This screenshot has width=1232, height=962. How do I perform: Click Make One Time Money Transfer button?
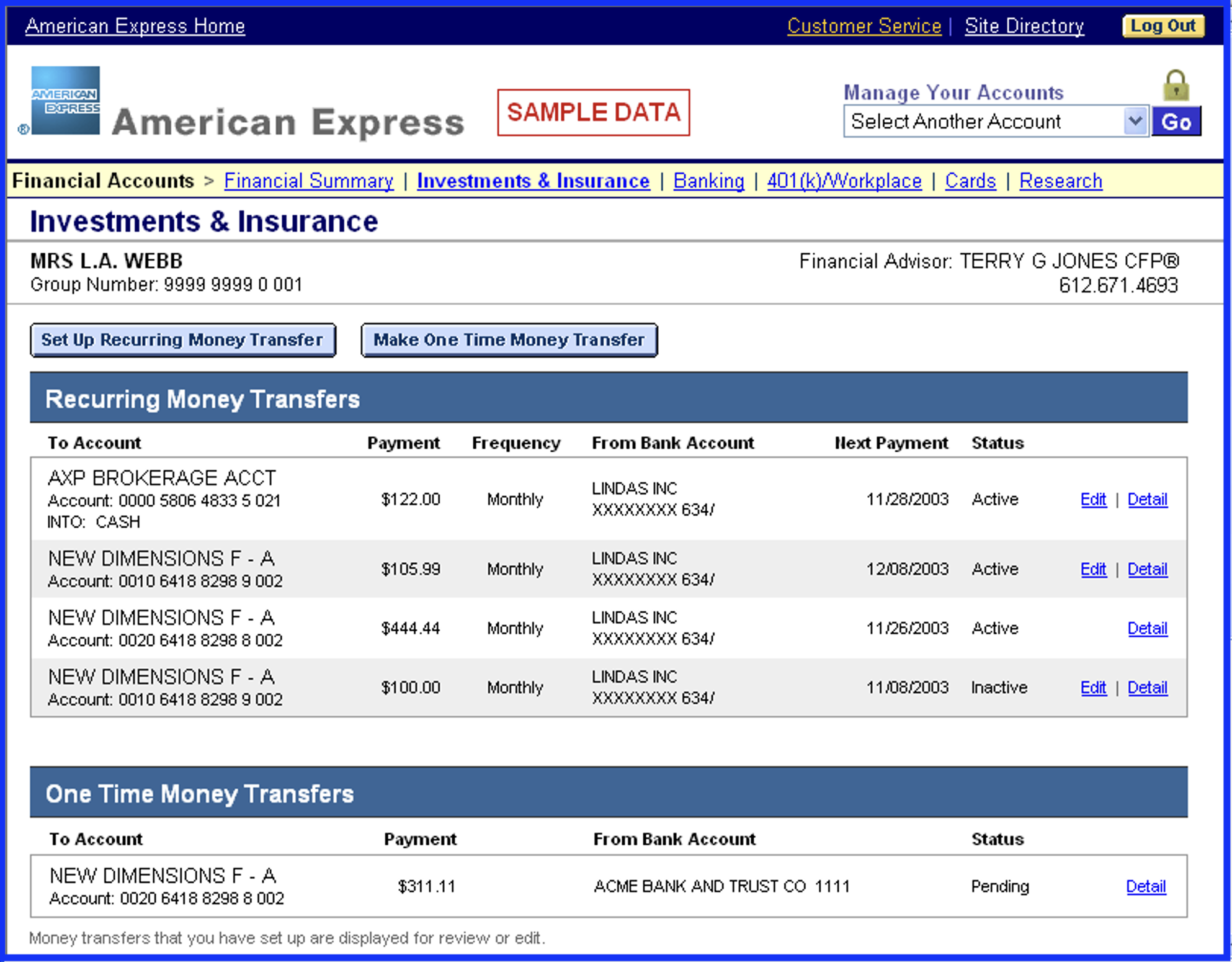coord(509,340)
